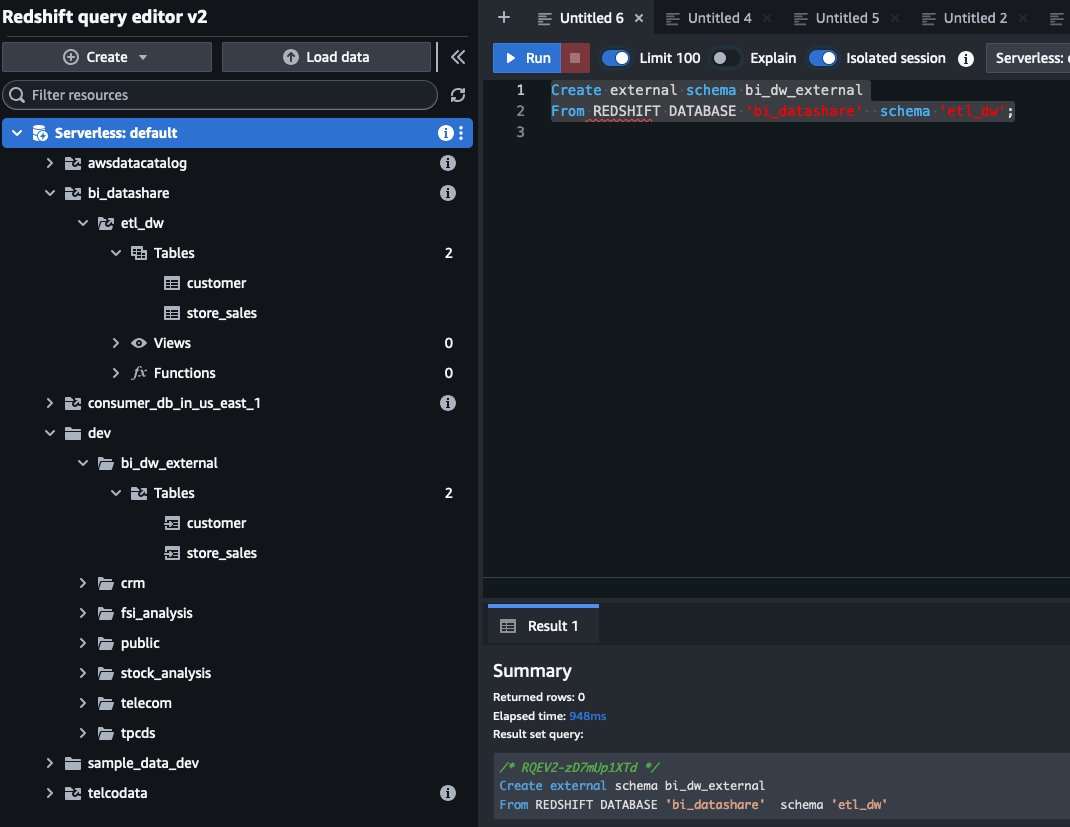Expand the fsi_analysis schema

pos(83,613)
